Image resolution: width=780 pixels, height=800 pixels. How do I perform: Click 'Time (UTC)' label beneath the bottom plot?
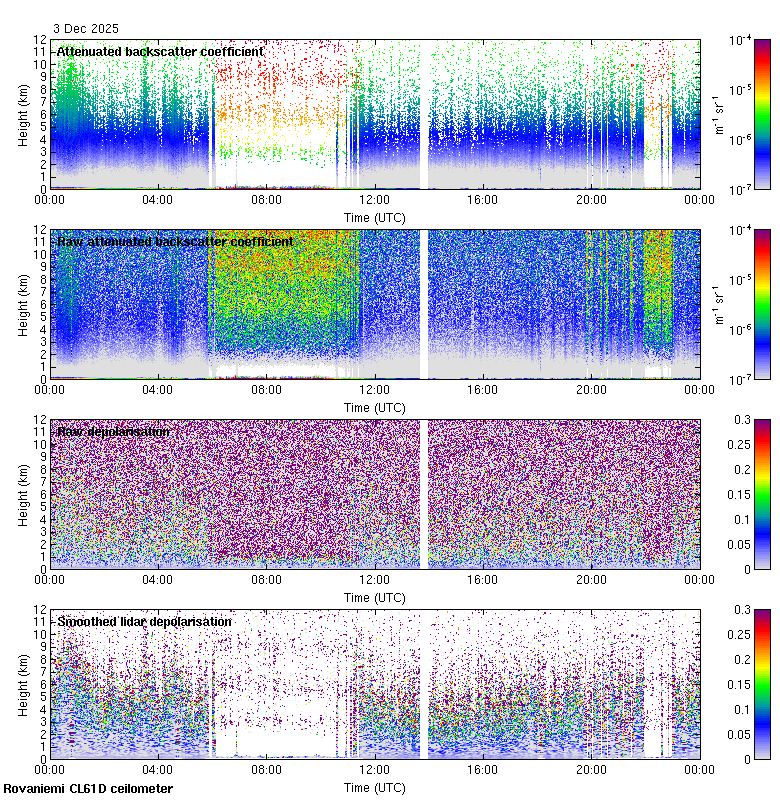(375, 787)
